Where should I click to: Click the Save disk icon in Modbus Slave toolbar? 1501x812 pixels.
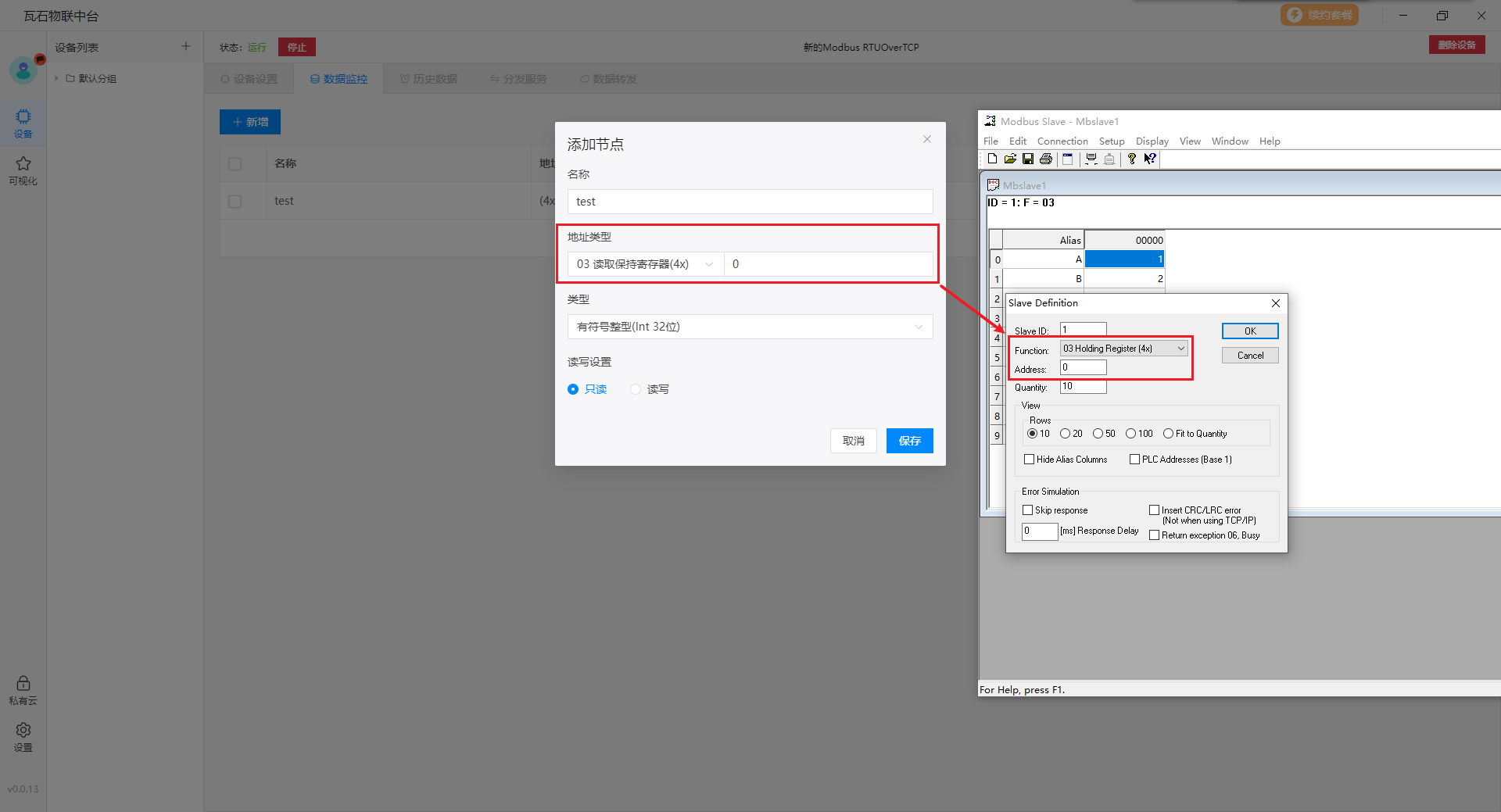(1028, 159)
